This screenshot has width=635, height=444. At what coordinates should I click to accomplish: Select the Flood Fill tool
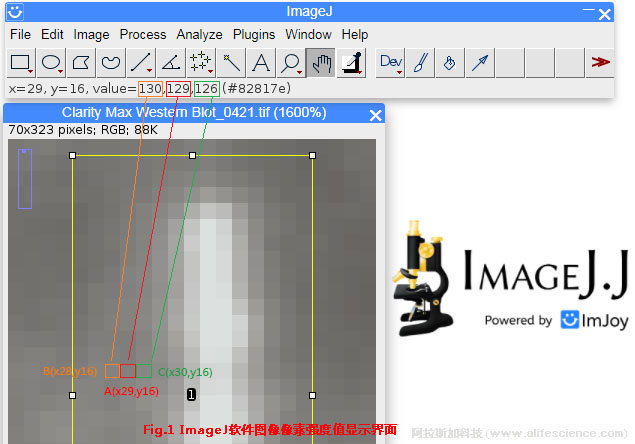point(451,63)
